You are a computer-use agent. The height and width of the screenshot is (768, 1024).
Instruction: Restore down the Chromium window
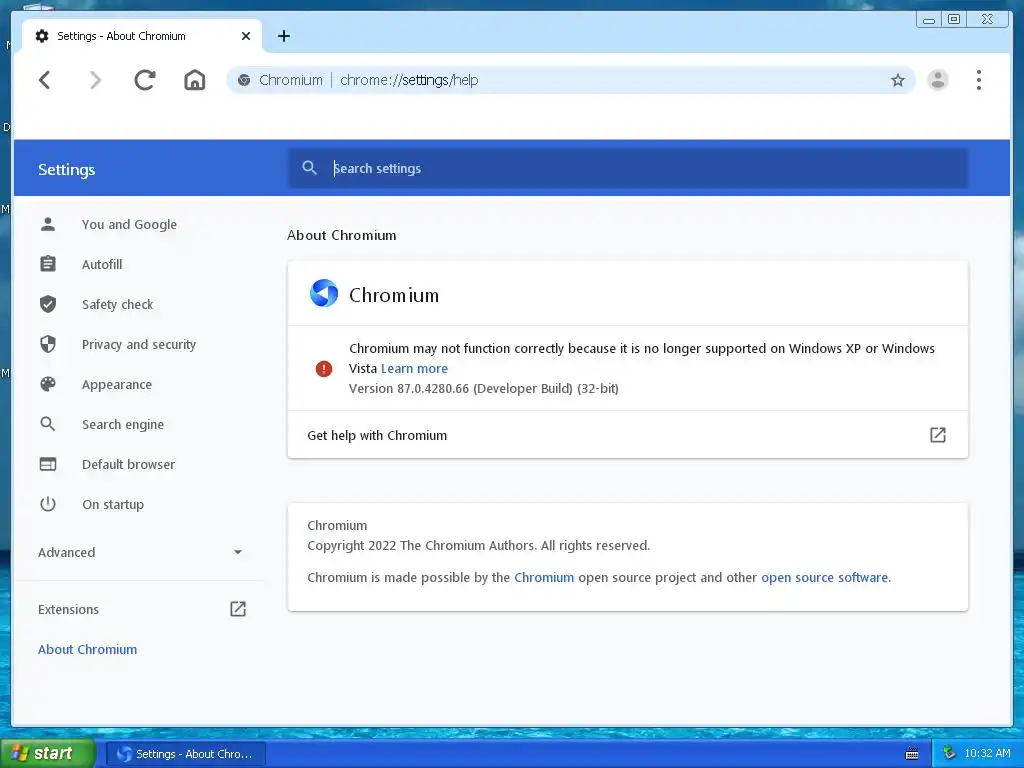953,20
